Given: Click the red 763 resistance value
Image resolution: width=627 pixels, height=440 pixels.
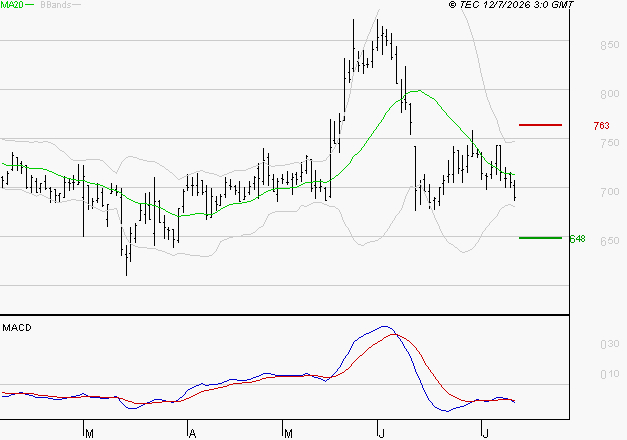Looking at the screenshot, I should pos(601,126).
